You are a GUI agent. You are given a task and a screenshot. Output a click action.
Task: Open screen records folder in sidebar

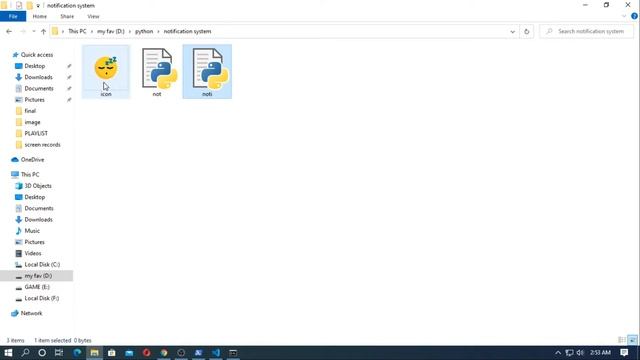[42, 144]
